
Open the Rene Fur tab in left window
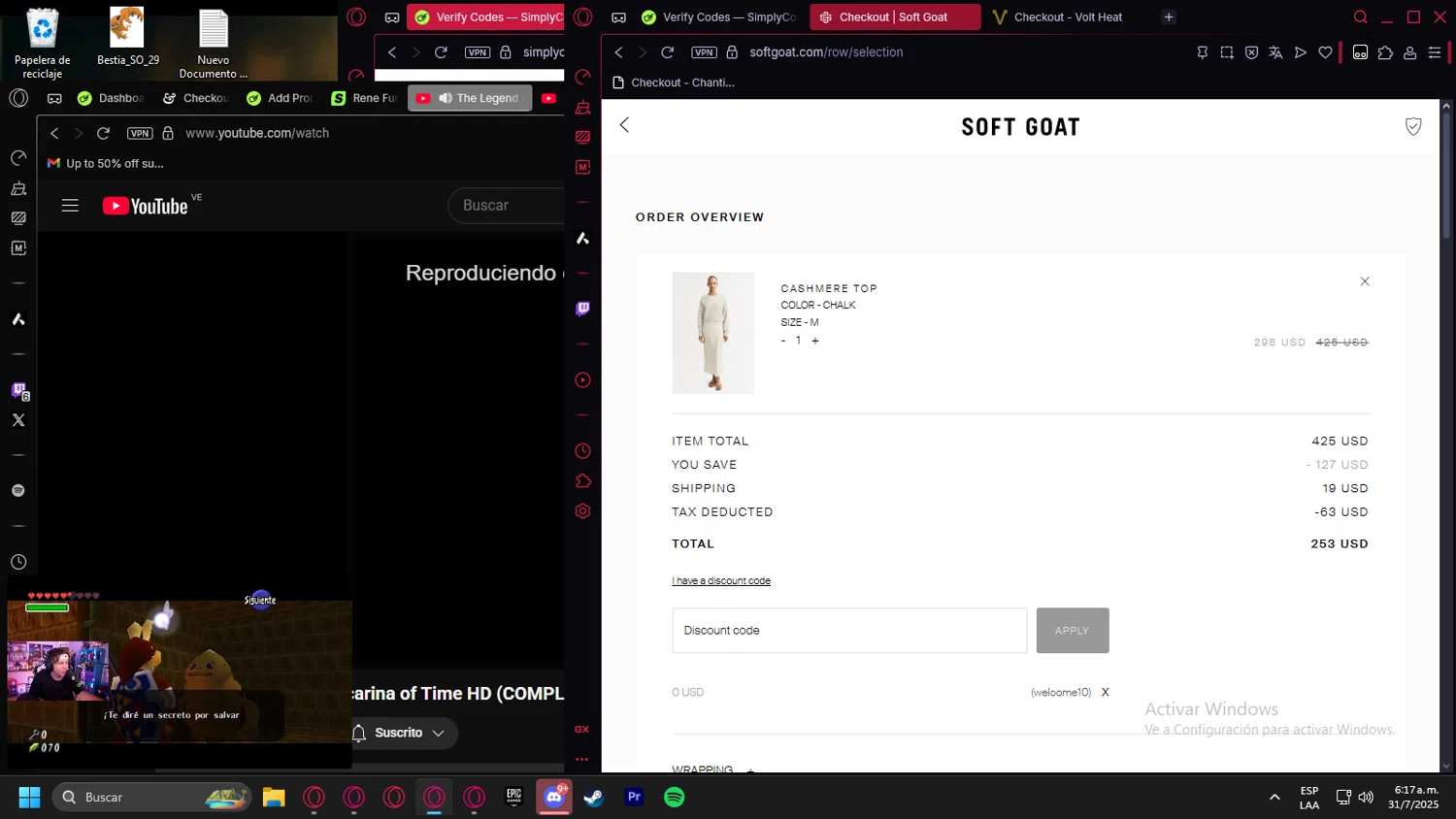(365, 98)
